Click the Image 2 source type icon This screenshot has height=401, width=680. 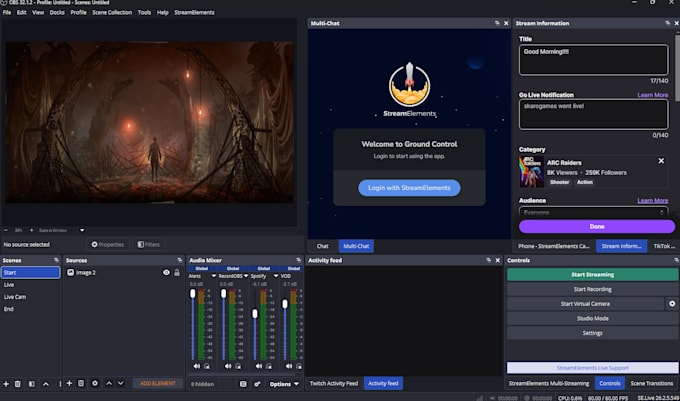(x=71, y=272)
